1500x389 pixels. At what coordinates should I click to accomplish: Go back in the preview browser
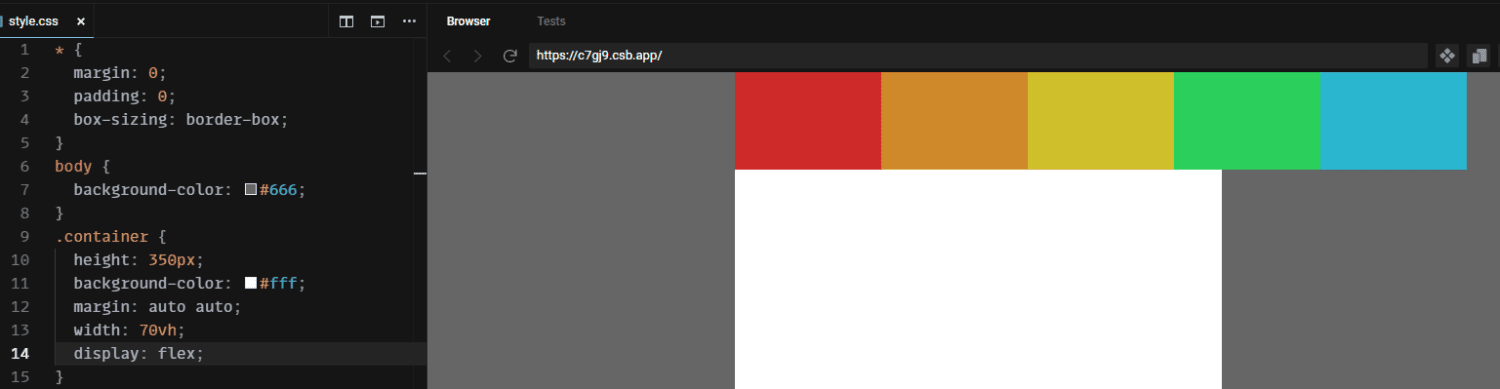point(447,56)
